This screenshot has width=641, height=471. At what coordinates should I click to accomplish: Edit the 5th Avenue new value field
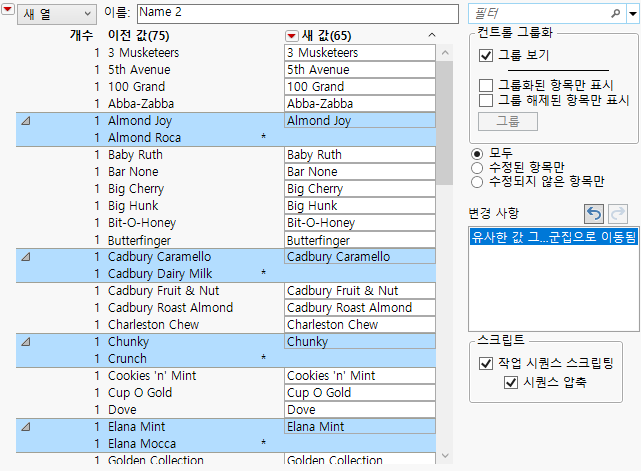click(360, 70)
